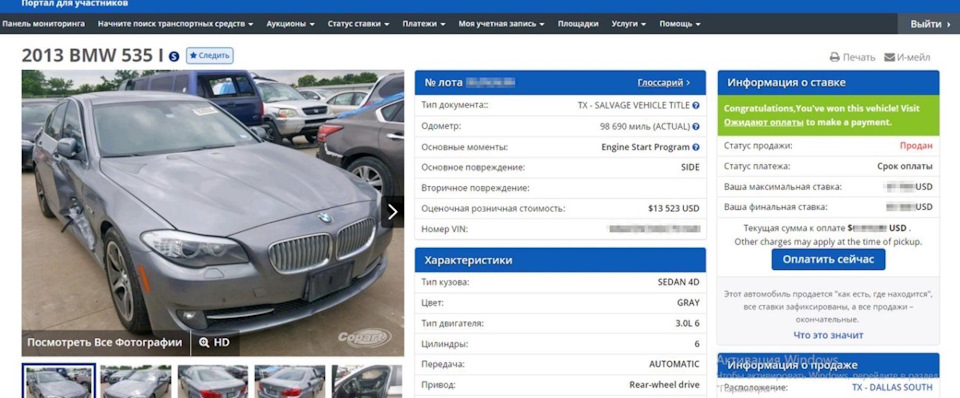Image resolution: width=960 pixels, height=398 pixels.
Task: Open Что это значит link
Action: (828, 335)
